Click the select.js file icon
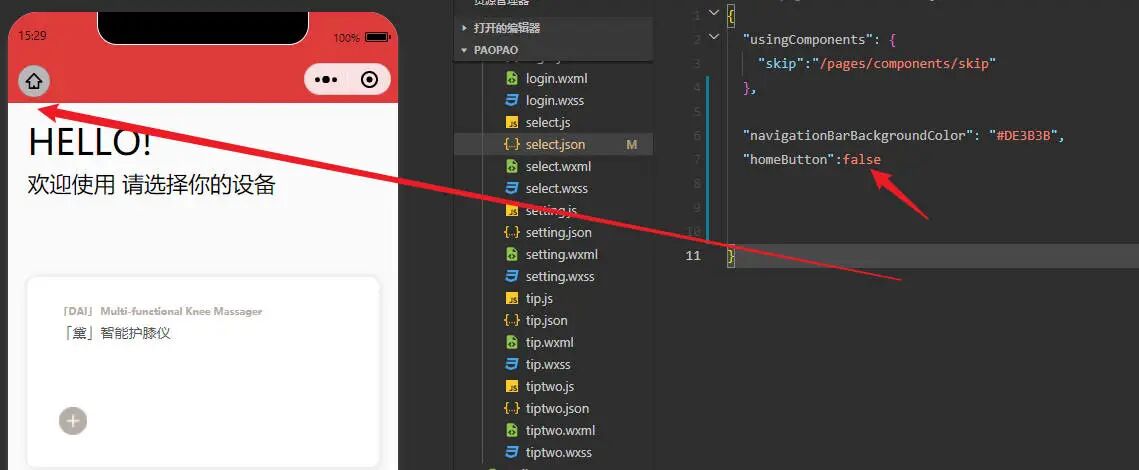The height and width of the screenshot is (470, 1139). [x=511, y=123]
